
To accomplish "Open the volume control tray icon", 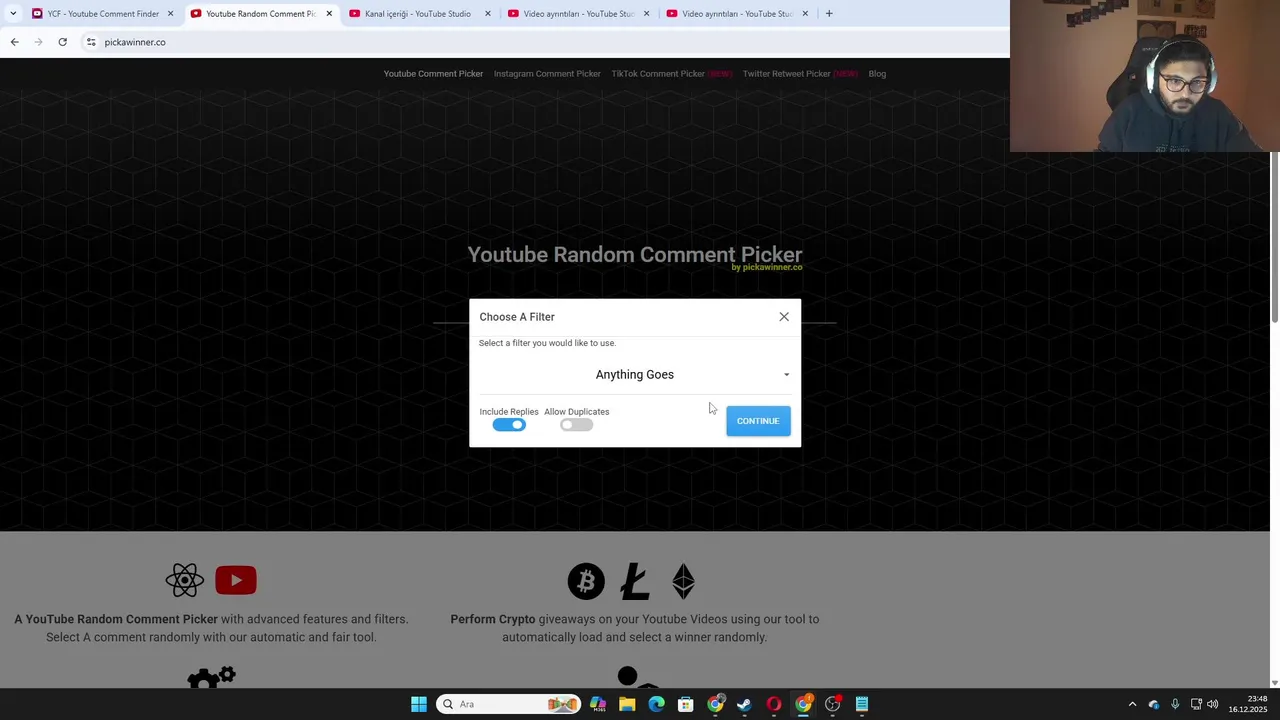I will pyautogui.click(x=1213, y=704).
